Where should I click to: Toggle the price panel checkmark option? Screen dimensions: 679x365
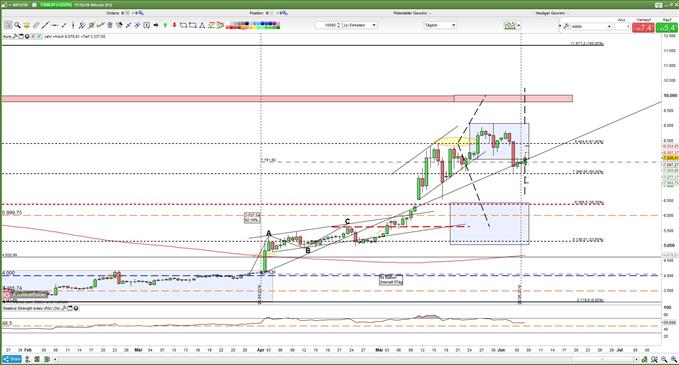39,36
